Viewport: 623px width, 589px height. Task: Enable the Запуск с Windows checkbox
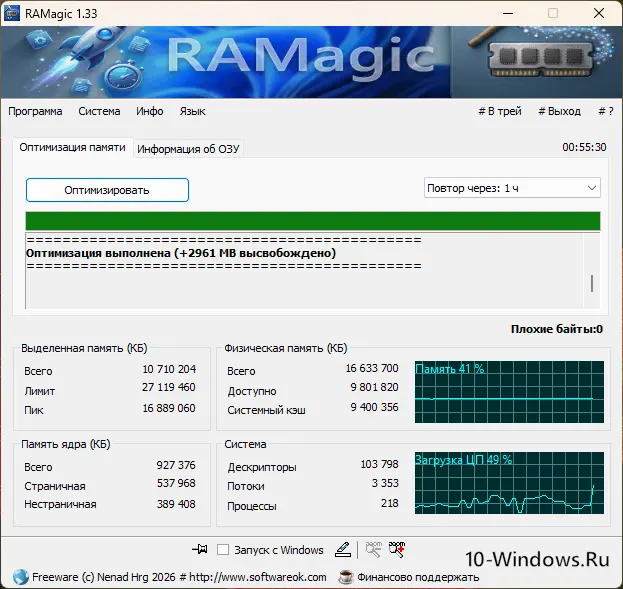[x=223, y=550]
